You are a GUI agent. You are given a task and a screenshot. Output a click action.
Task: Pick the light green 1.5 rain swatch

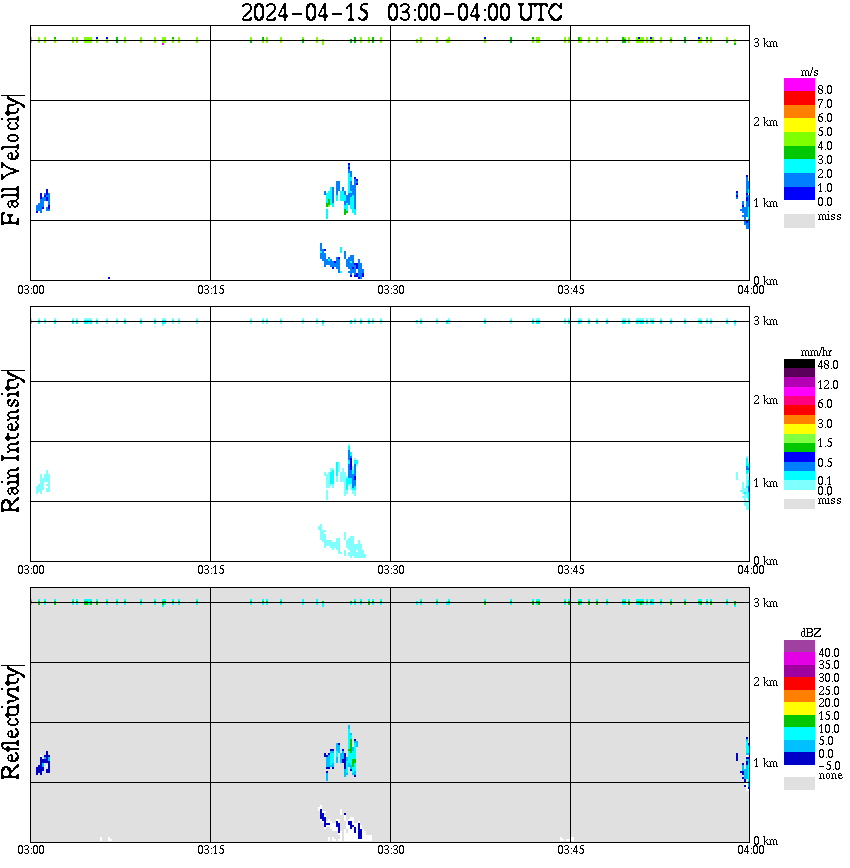[799, 438]
